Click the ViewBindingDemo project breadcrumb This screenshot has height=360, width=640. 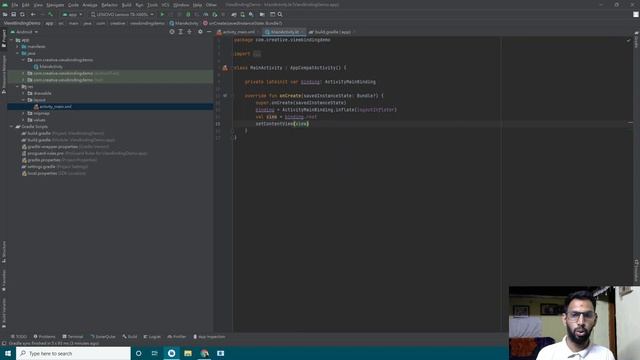click(22, 23)
